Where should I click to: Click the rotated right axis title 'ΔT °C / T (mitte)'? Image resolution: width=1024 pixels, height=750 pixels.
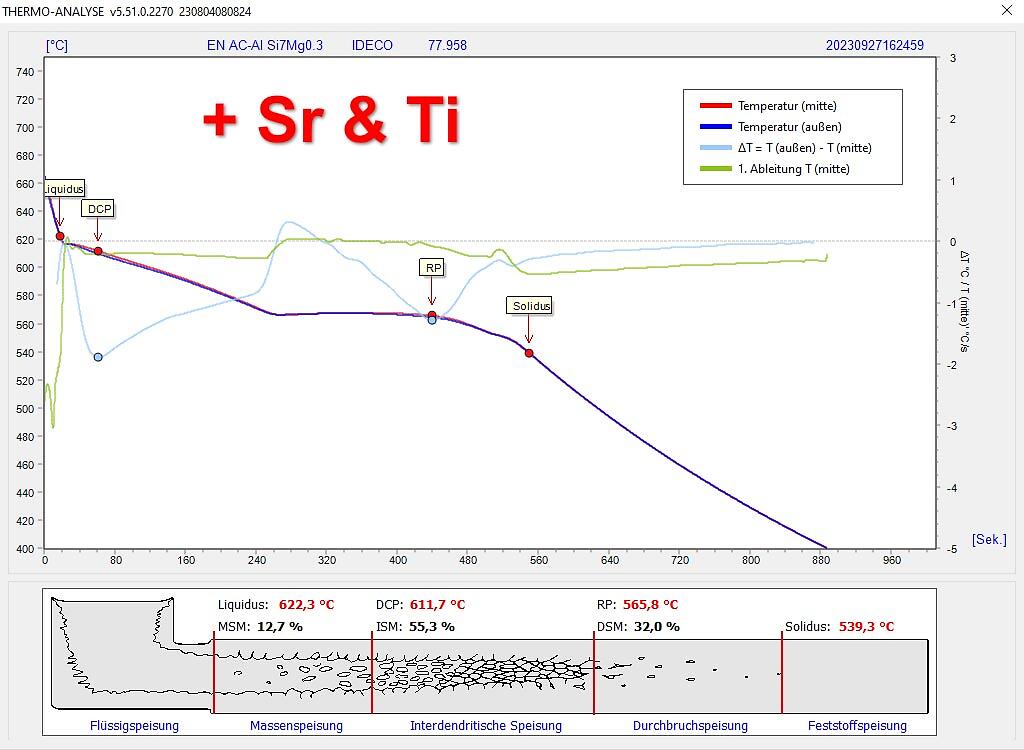965,302
